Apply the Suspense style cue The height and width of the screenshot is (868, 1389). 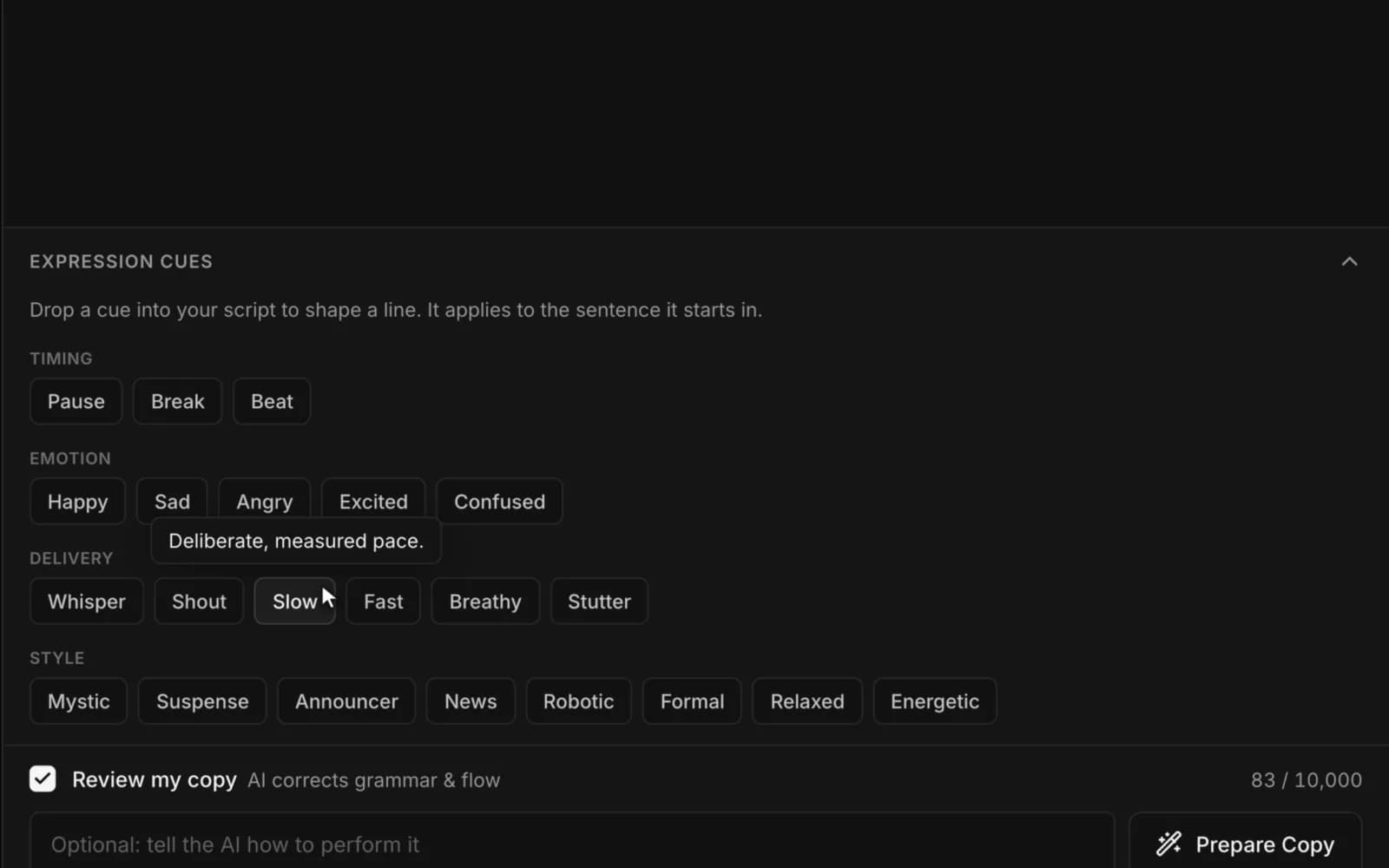point(202,701)
